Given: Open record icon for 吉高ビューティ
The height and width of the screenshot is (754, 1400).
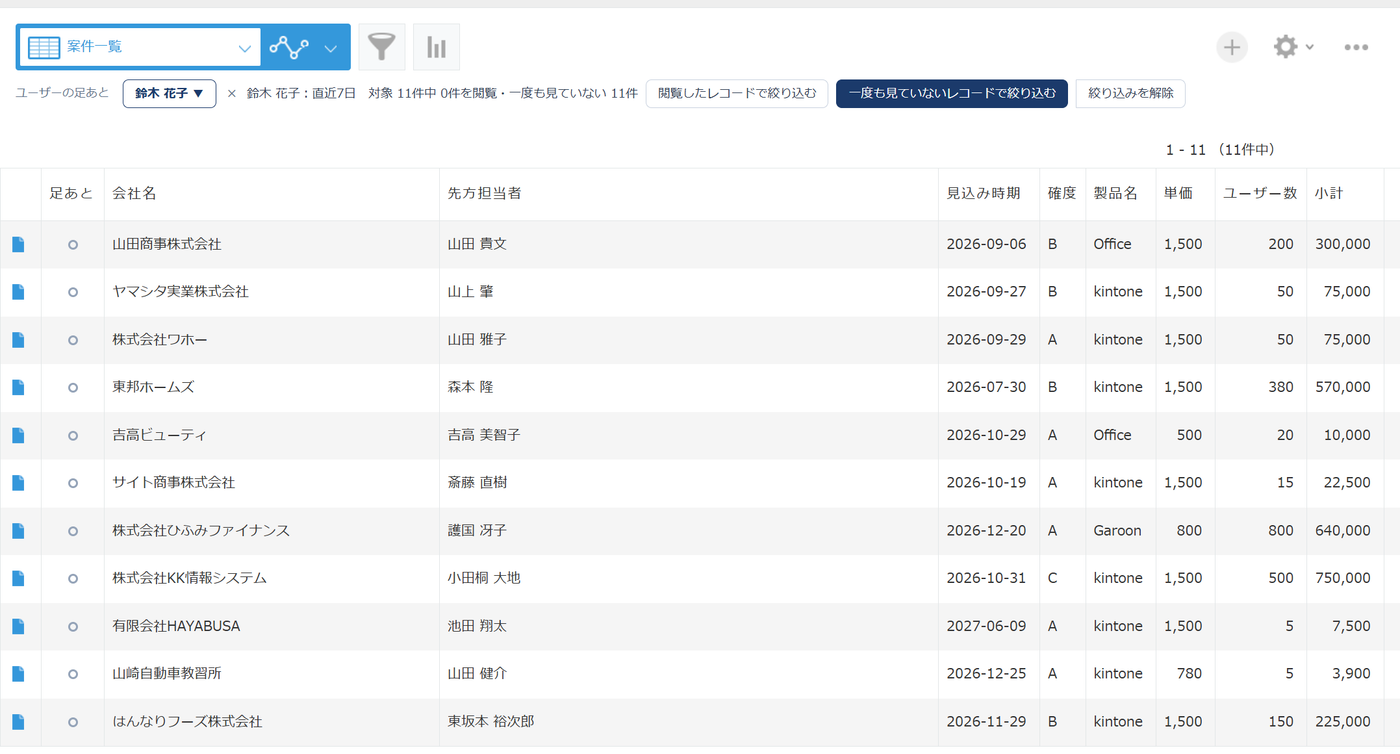Looking at the screenshot, I should pos(18,435).
